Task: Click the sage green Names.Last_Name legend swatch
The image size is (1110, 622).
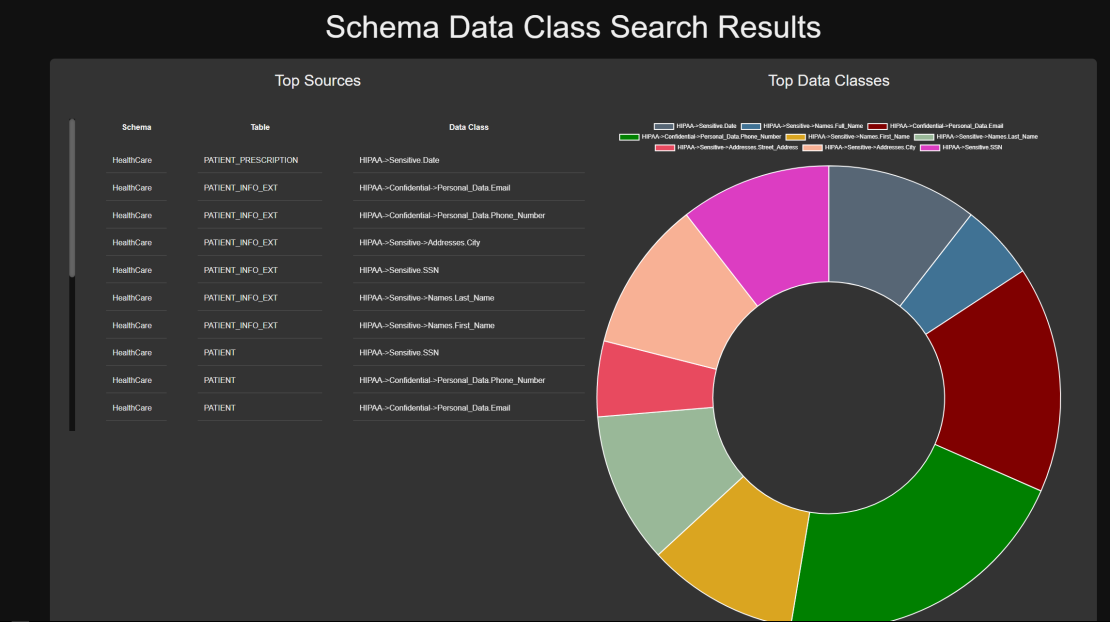Action: [x=924, y=137]
